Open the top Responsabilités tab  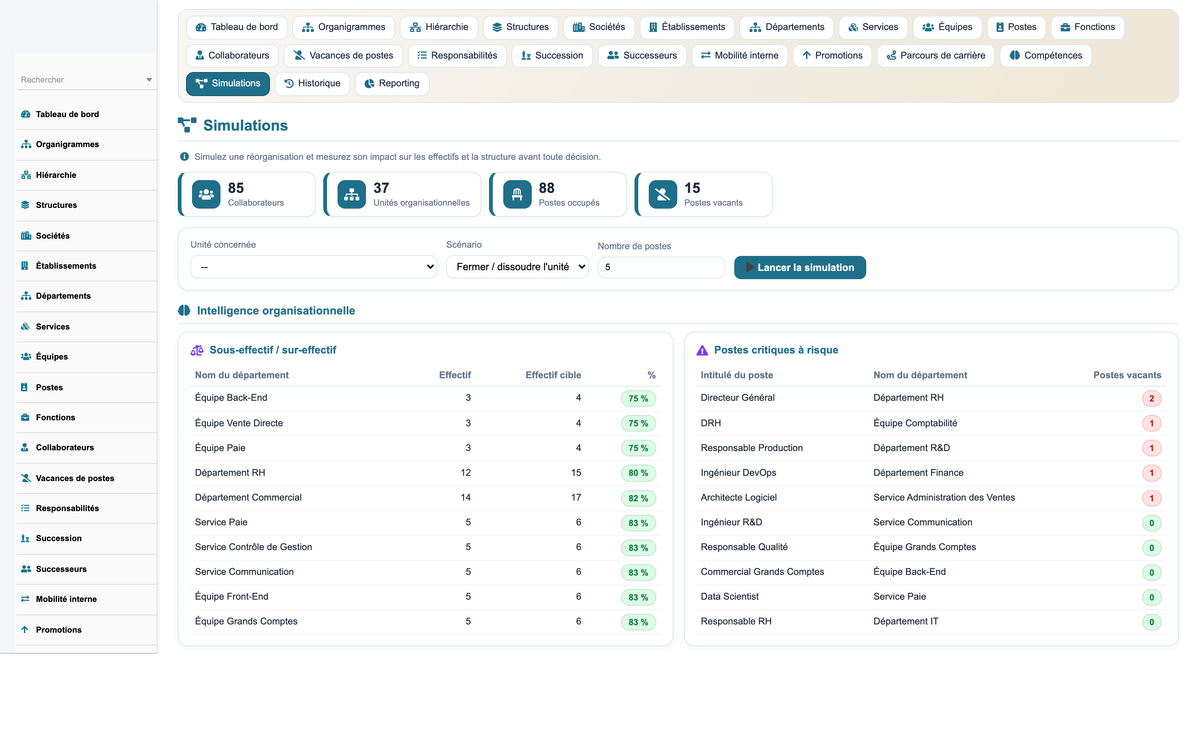[x=457, y=56]
